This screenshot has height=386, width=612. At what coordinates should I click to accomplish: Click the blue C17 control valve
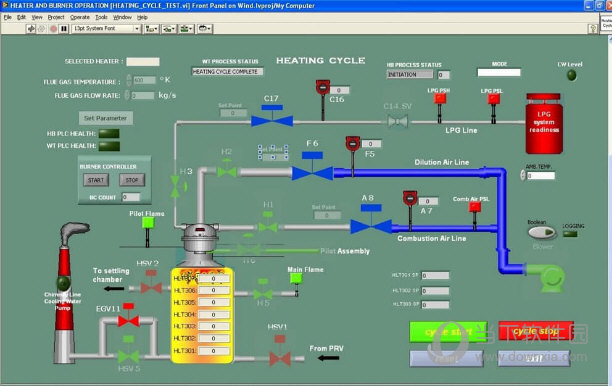click(x=272, y=121)
